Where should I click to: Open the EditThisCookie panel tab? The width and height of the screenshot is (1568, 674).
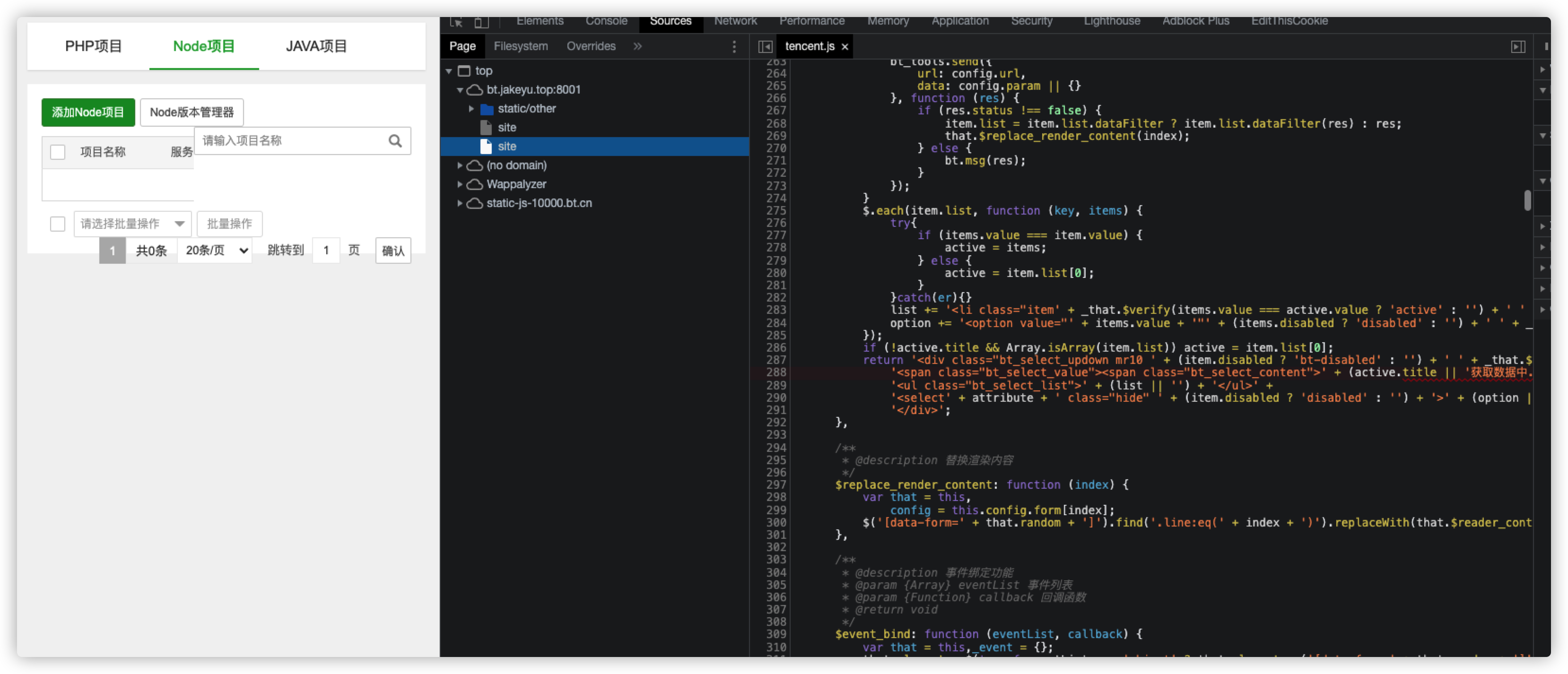(x=1290, y=21)
